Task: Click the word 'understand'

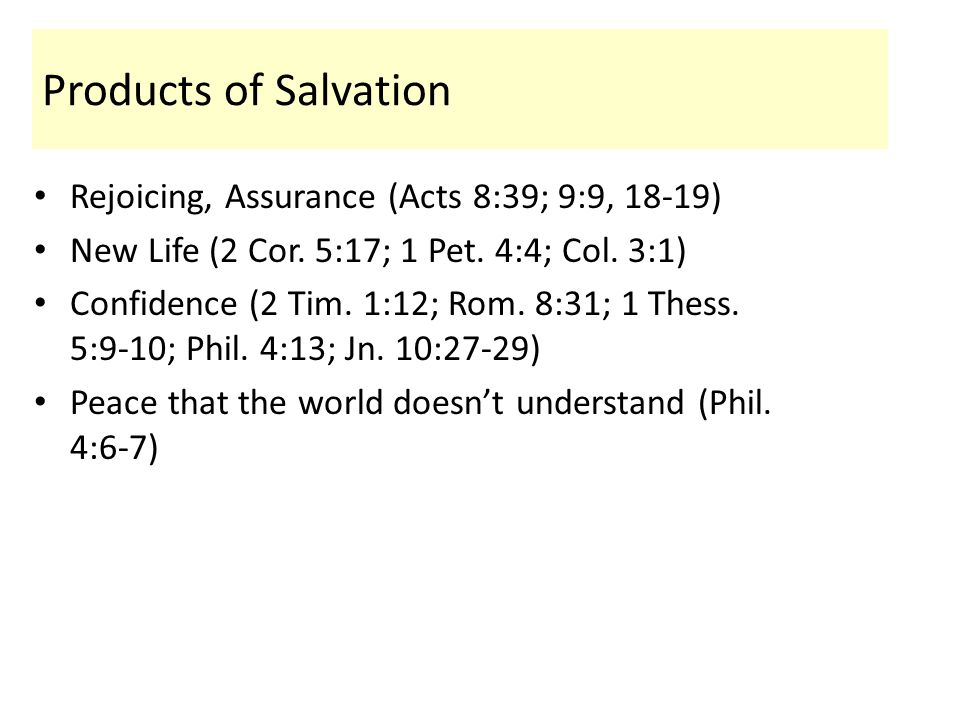Action: [x=600, y=403]
